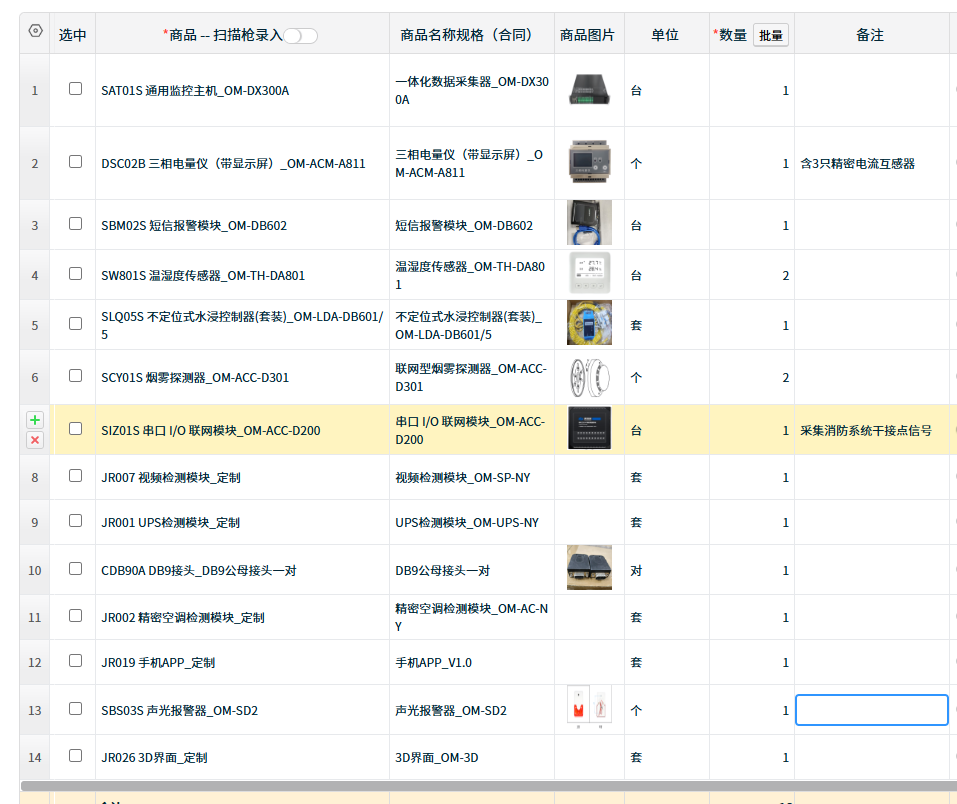The width and height of the screenshot is (957, 804).
Task: Click the red delete row icon
Action: 35,440
